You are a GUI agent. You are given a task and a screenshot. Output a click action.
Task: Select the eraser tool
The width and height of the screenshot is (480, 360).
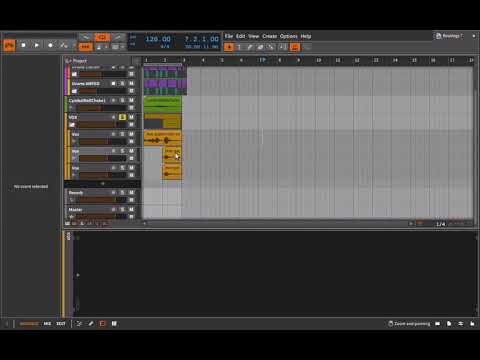click(x=260, y=47)
